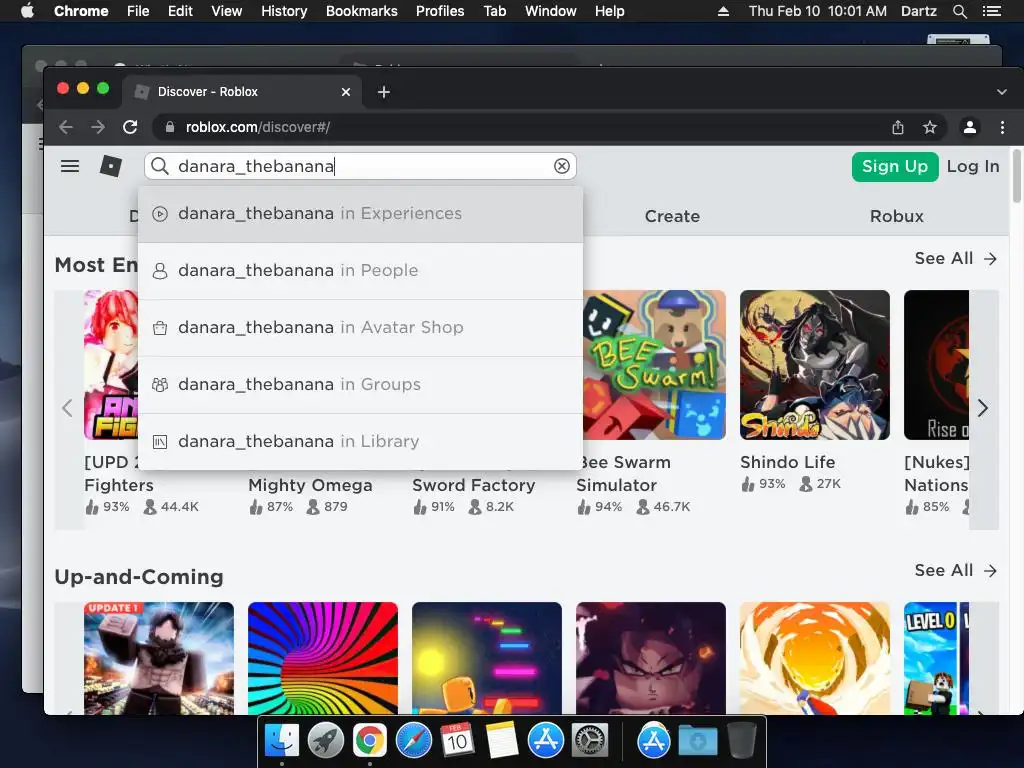Open the Mighty Omega title link
This screenshot has width=1024, height=768.
tap(310, 485)
